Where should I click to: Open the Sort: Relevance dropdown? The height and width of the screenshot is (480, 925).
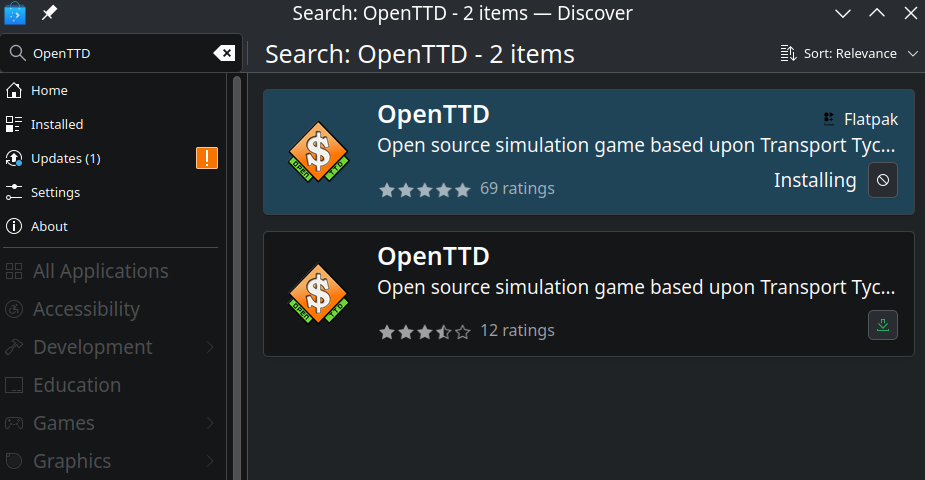(849, 54)
